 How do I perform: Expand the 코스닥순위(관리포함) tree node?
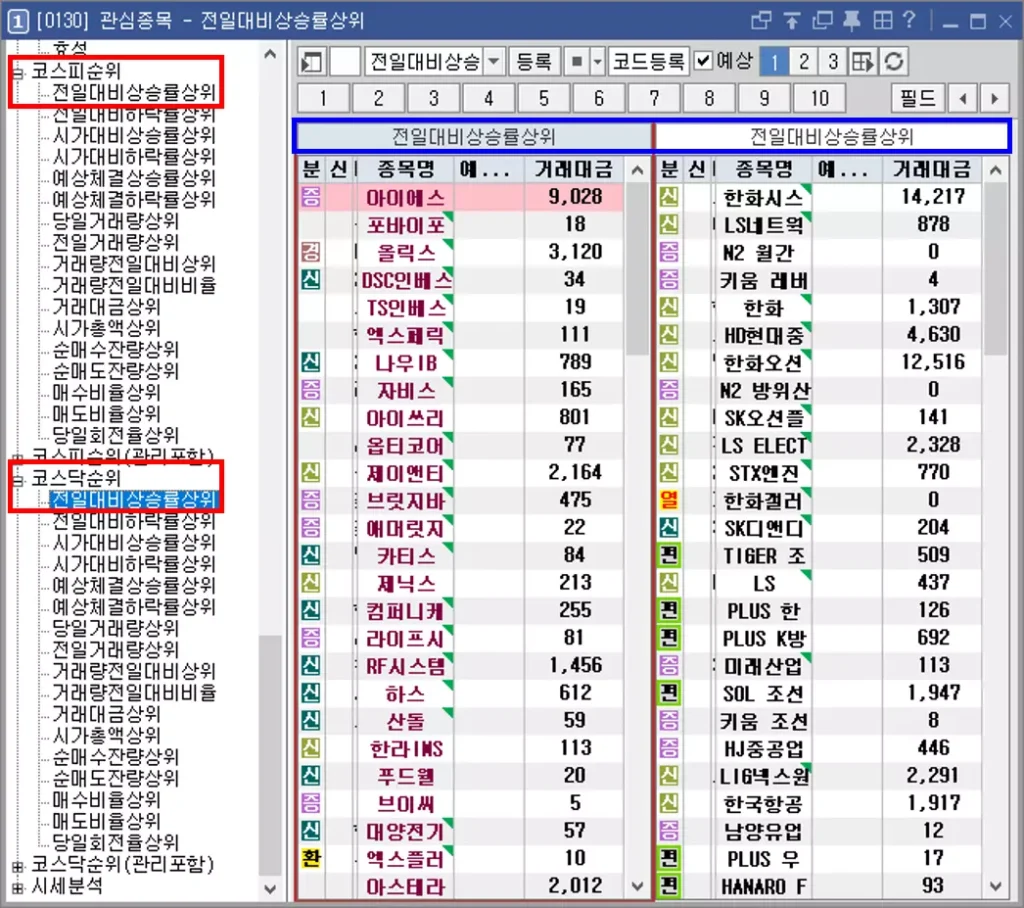tap(18, 866)
